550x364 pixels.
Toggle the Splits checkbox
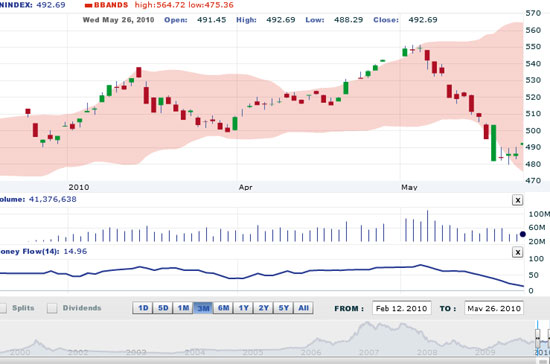point(2,308)
